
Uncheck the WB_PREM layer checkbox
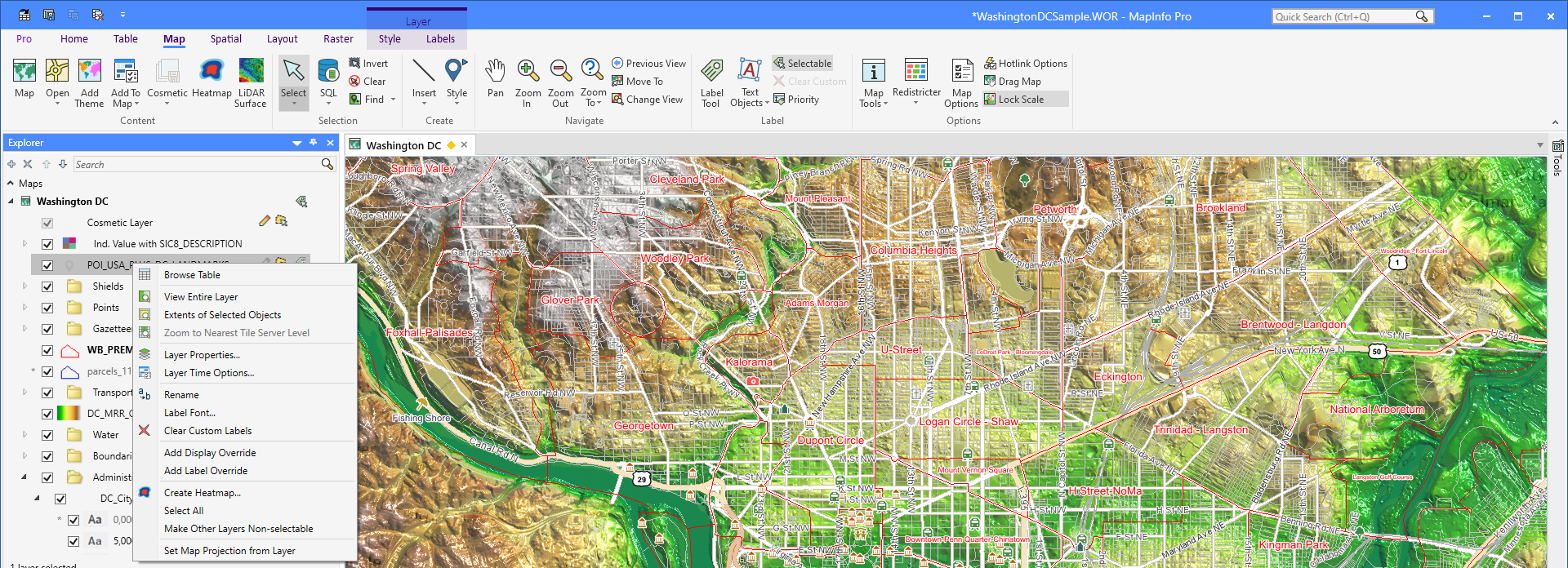(47, 350)
